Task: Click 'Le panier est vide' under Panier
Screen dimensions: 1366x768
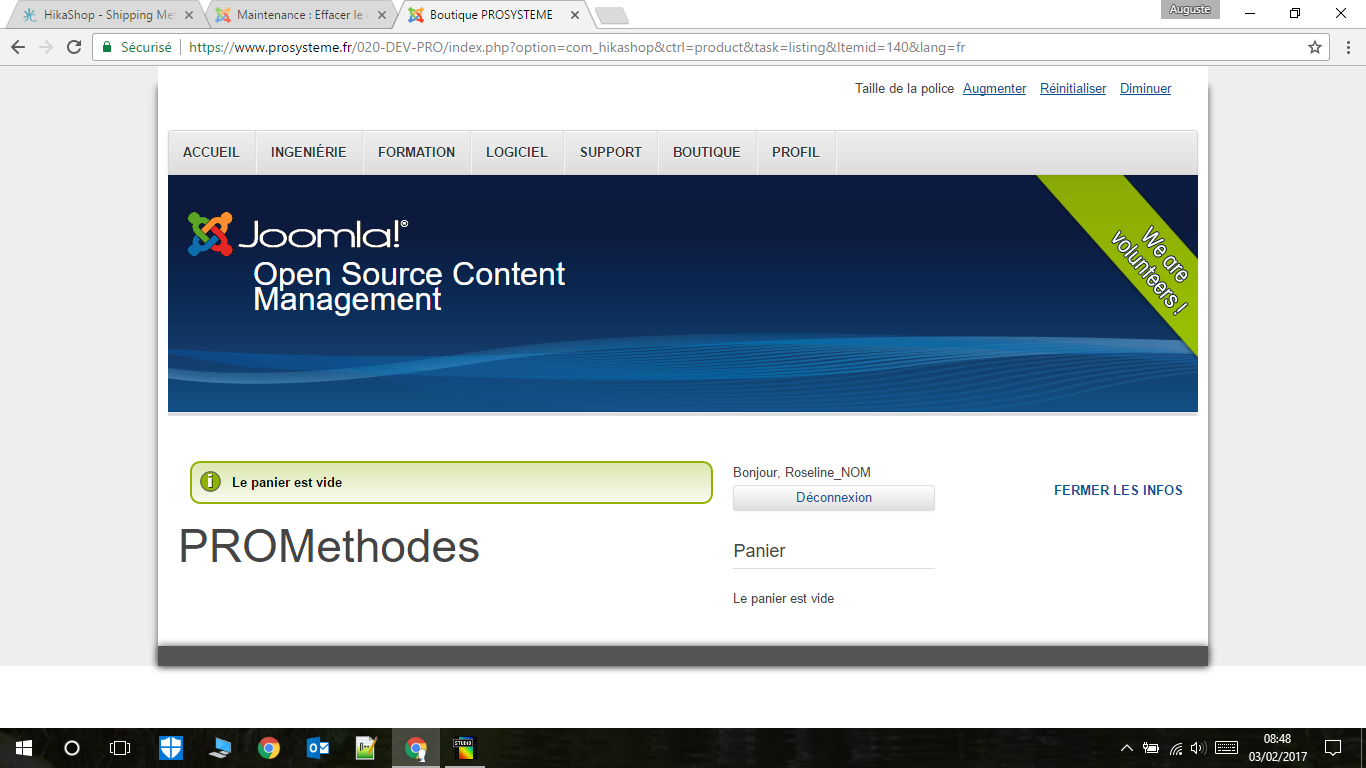Action: pyautogui.click(x=783, y=599)
